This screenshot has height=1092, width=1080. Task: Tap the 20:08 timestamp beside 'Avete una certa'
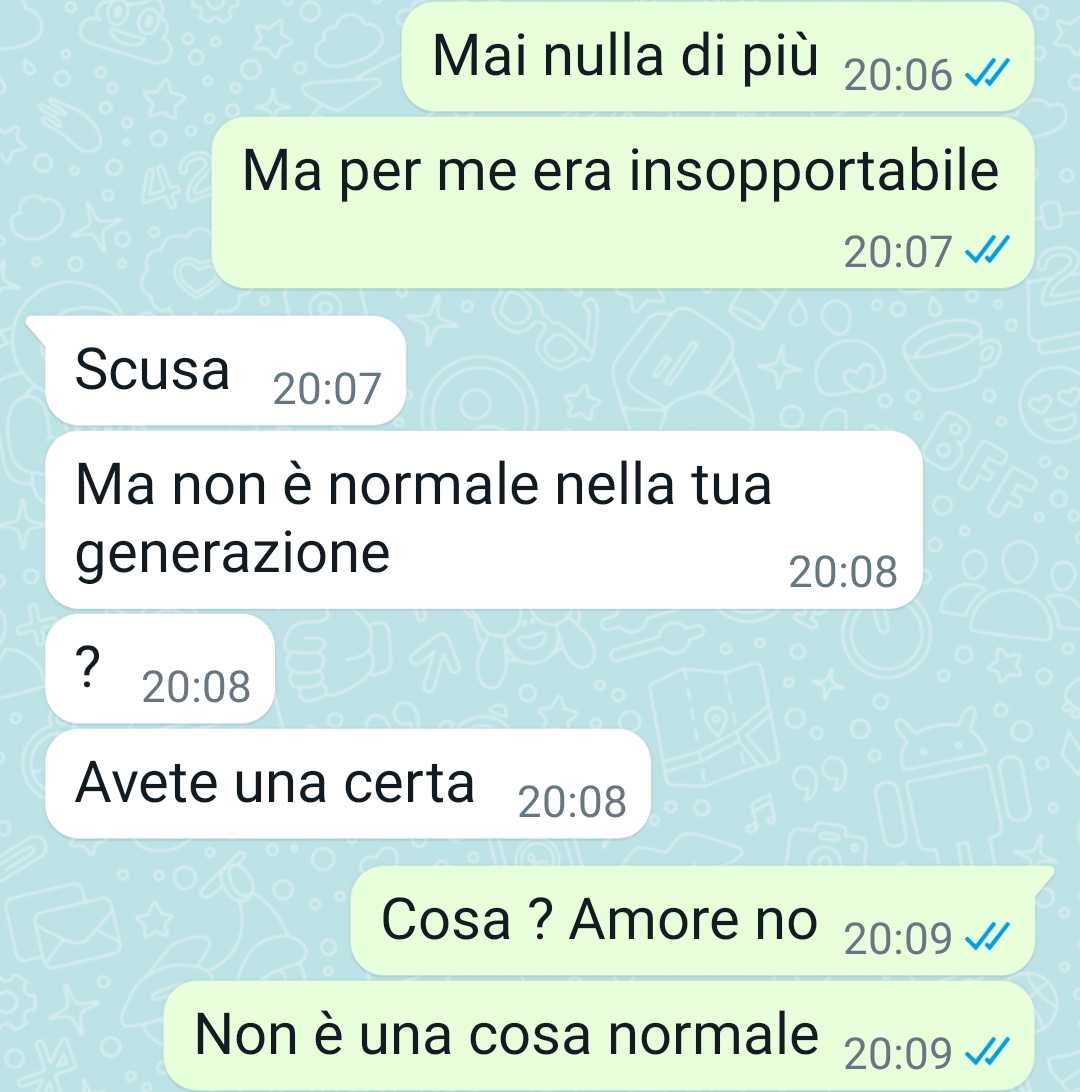pyautogui.click(x=572, y=802)
